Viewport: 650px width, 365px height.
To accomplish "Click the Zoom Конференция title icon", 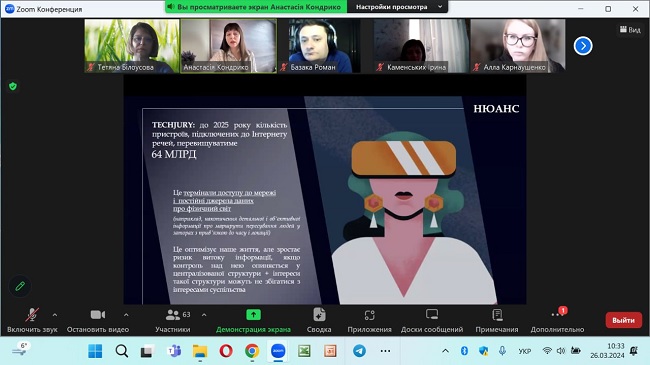I will [x=10, y=8].
